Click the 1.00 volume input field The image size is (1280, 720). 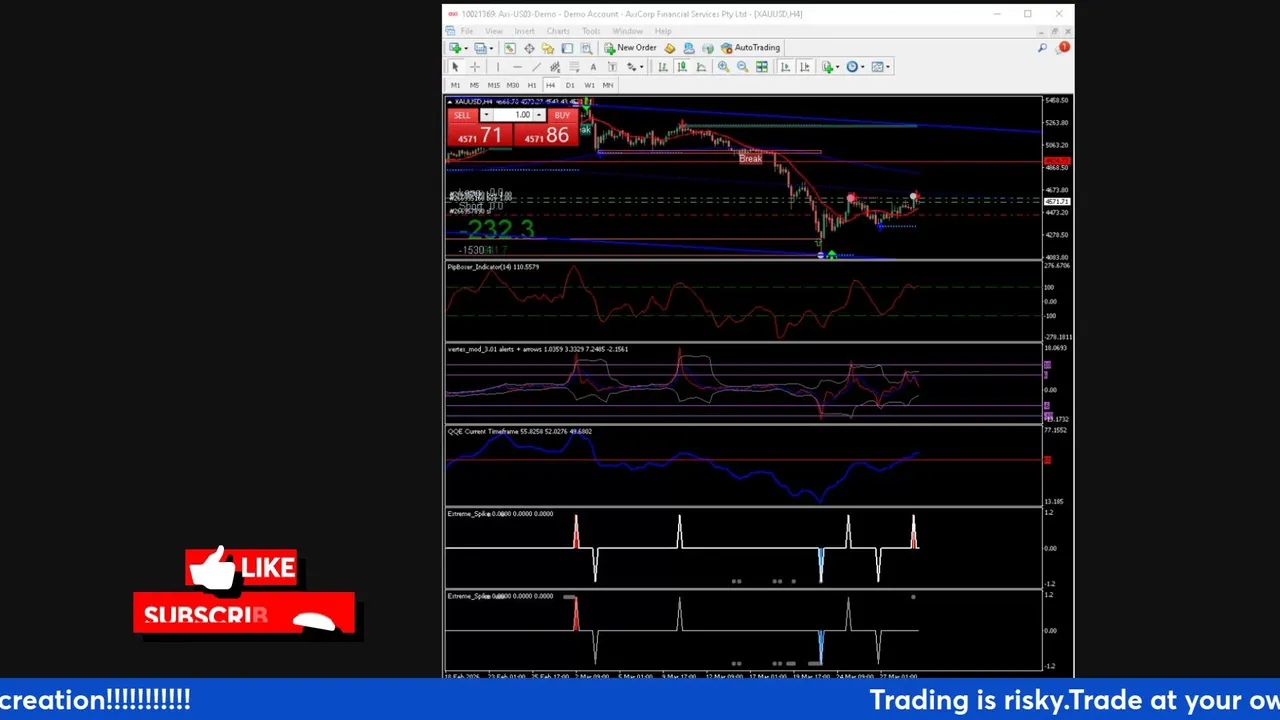pyautogui.click(x=512, y=115)
